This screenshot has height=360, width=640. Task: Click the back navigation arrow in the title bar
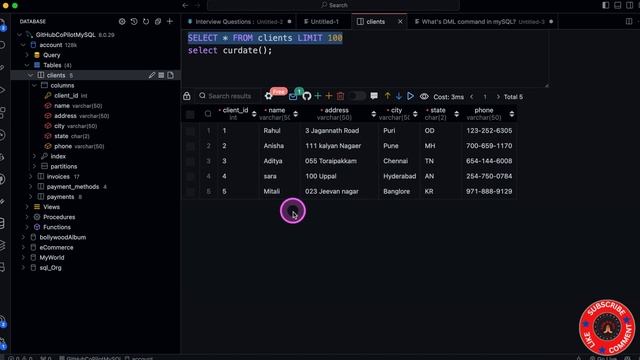[x=185, y=5]
